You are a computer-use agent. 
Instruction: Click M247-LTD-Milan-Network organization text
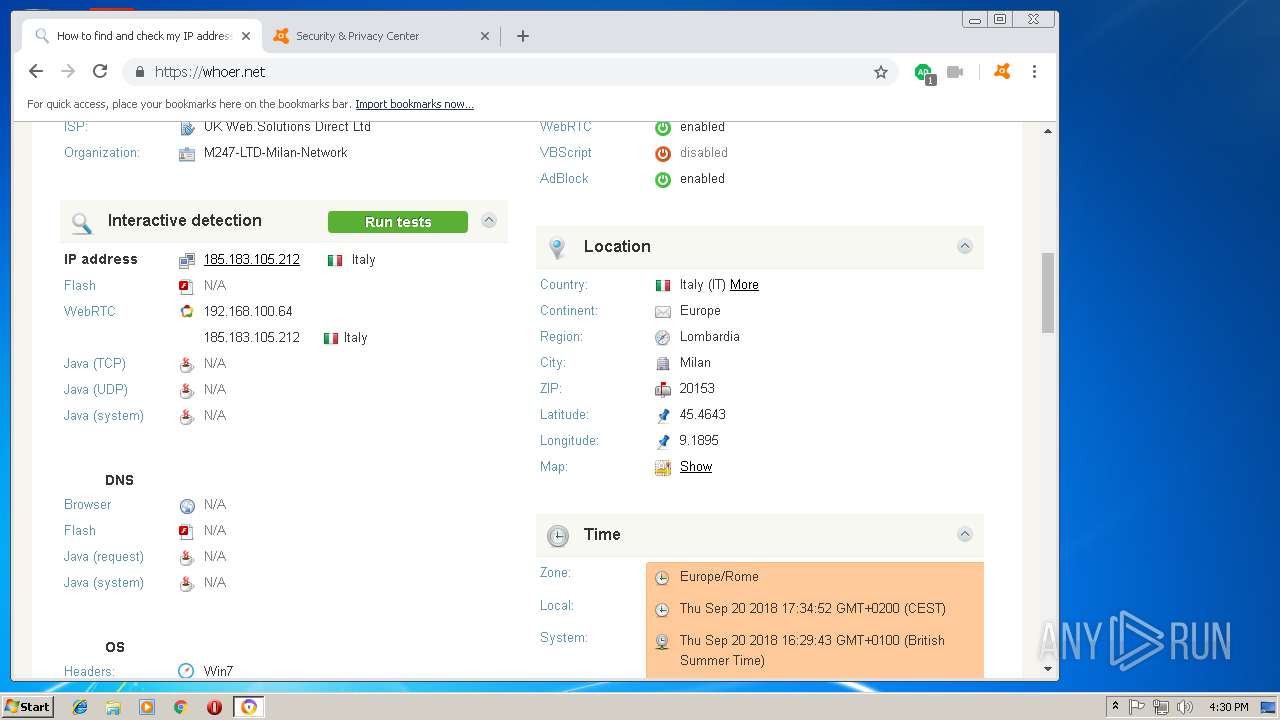(x=276, y=153)
